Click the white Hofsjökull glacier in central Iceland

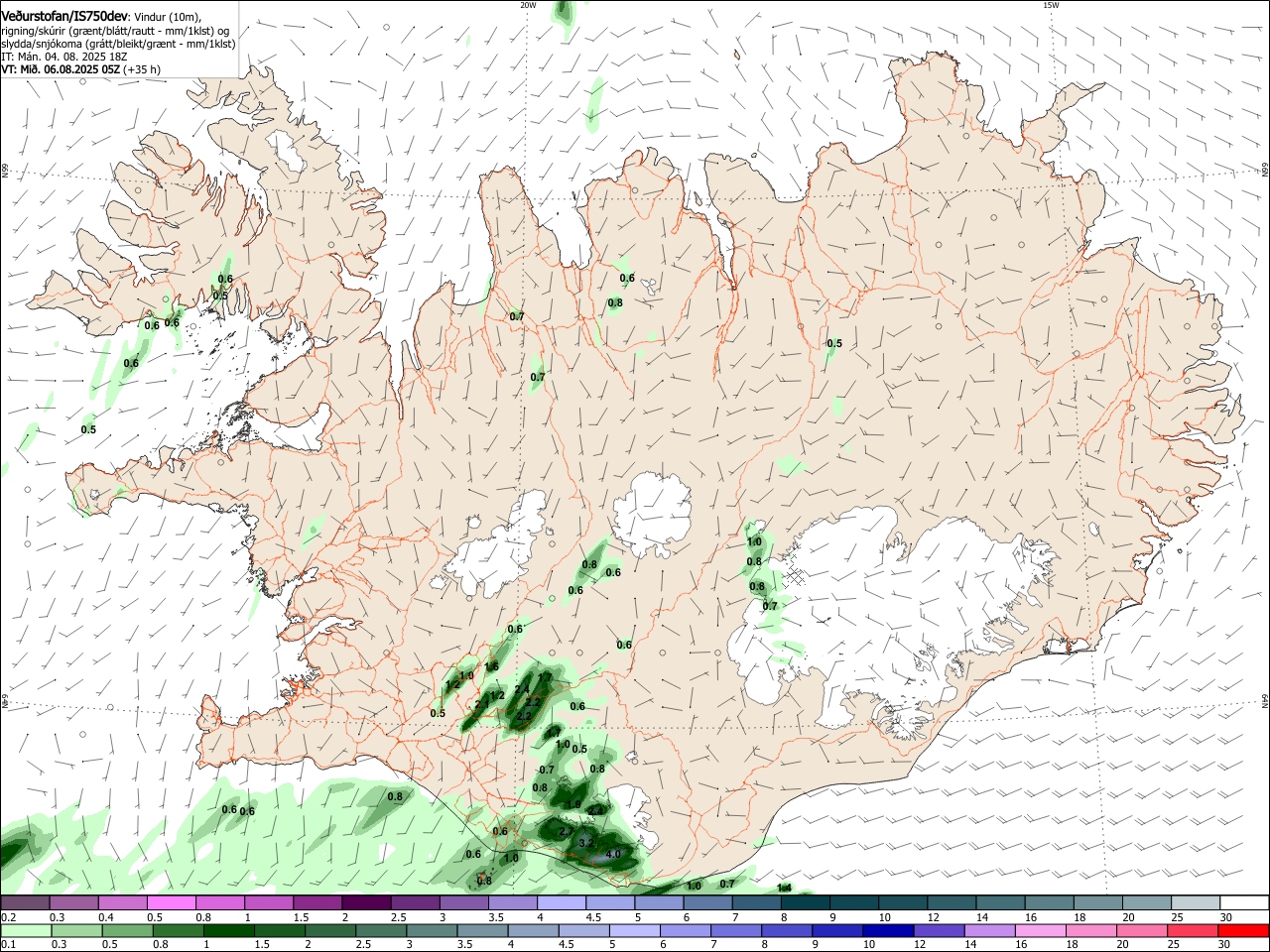(652, 514)
